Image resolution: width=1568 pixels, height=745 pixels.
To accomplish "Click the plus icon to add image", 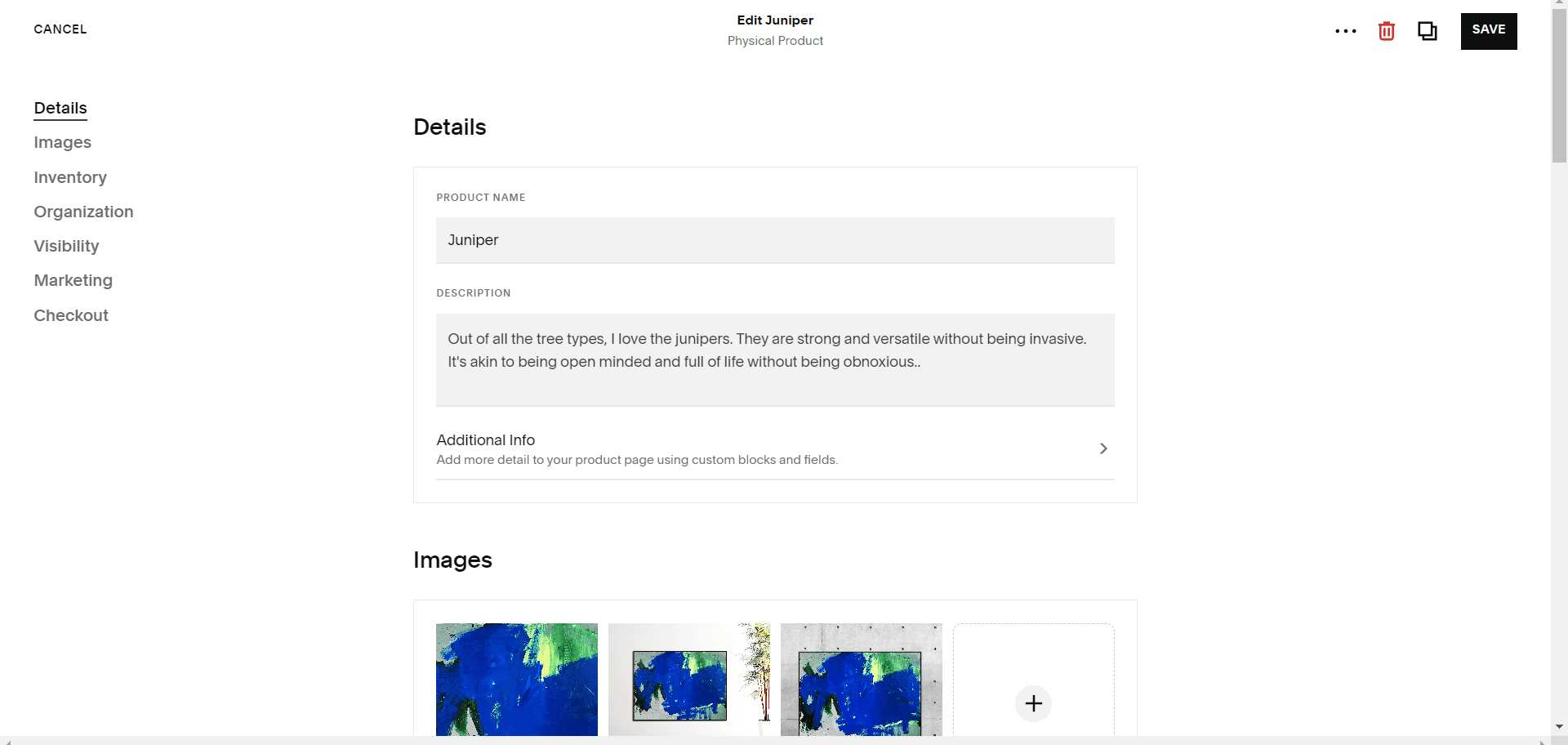I will [x=1034, y=703].
